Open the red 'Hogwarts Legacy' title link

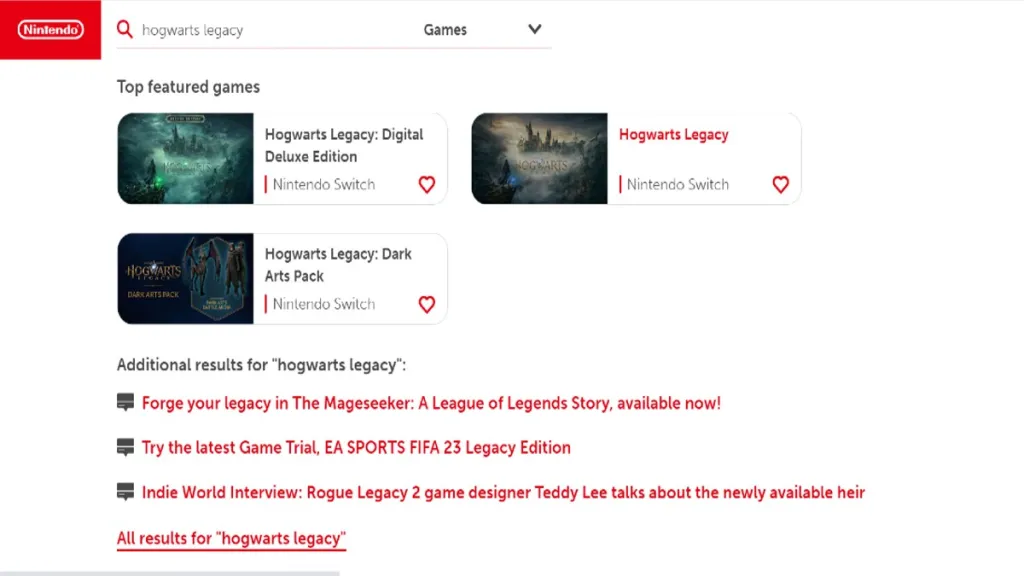[x=673, y=135]
